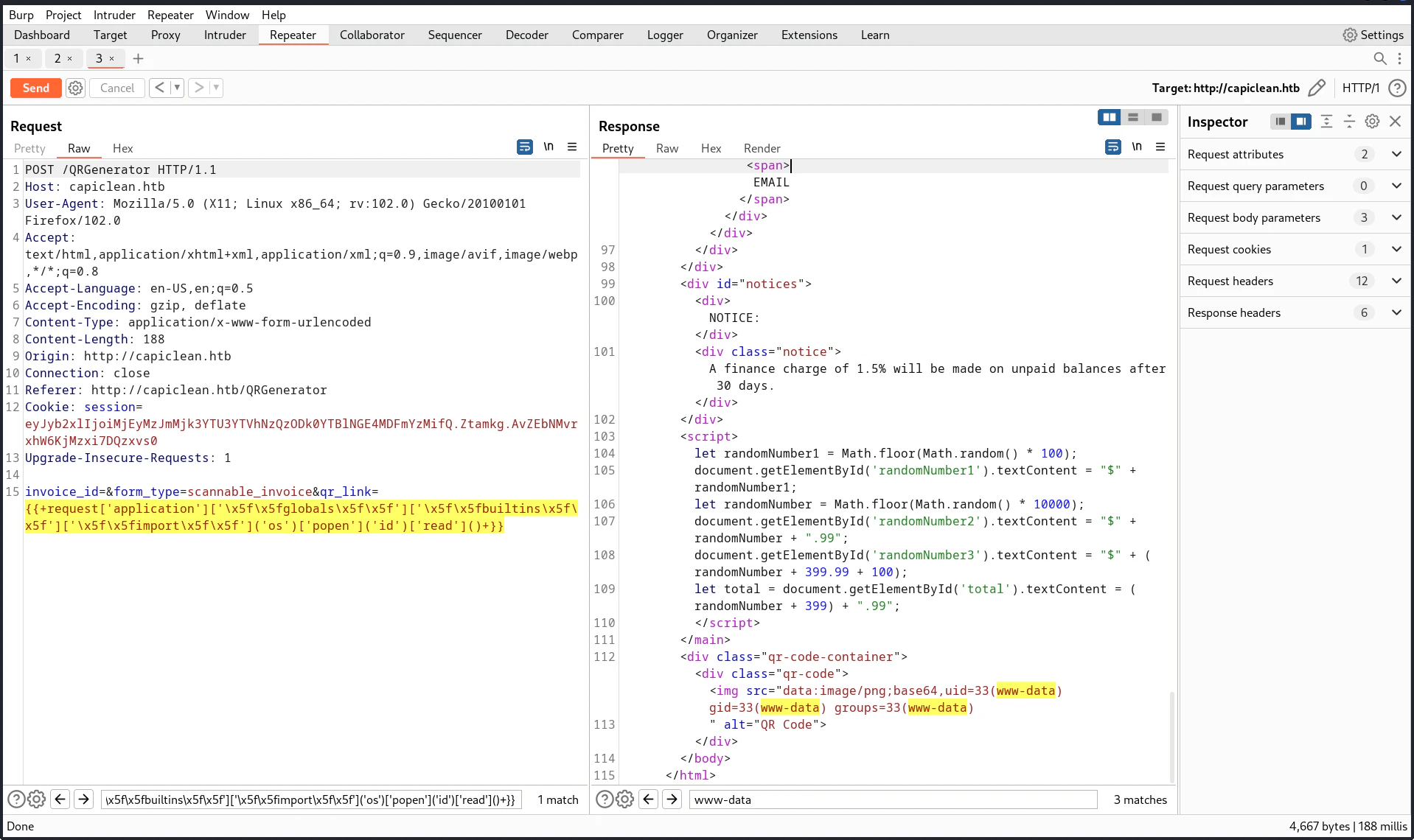Open response search help icon
This screenshot has height=840, width=1414.
(x=604, y=799)
